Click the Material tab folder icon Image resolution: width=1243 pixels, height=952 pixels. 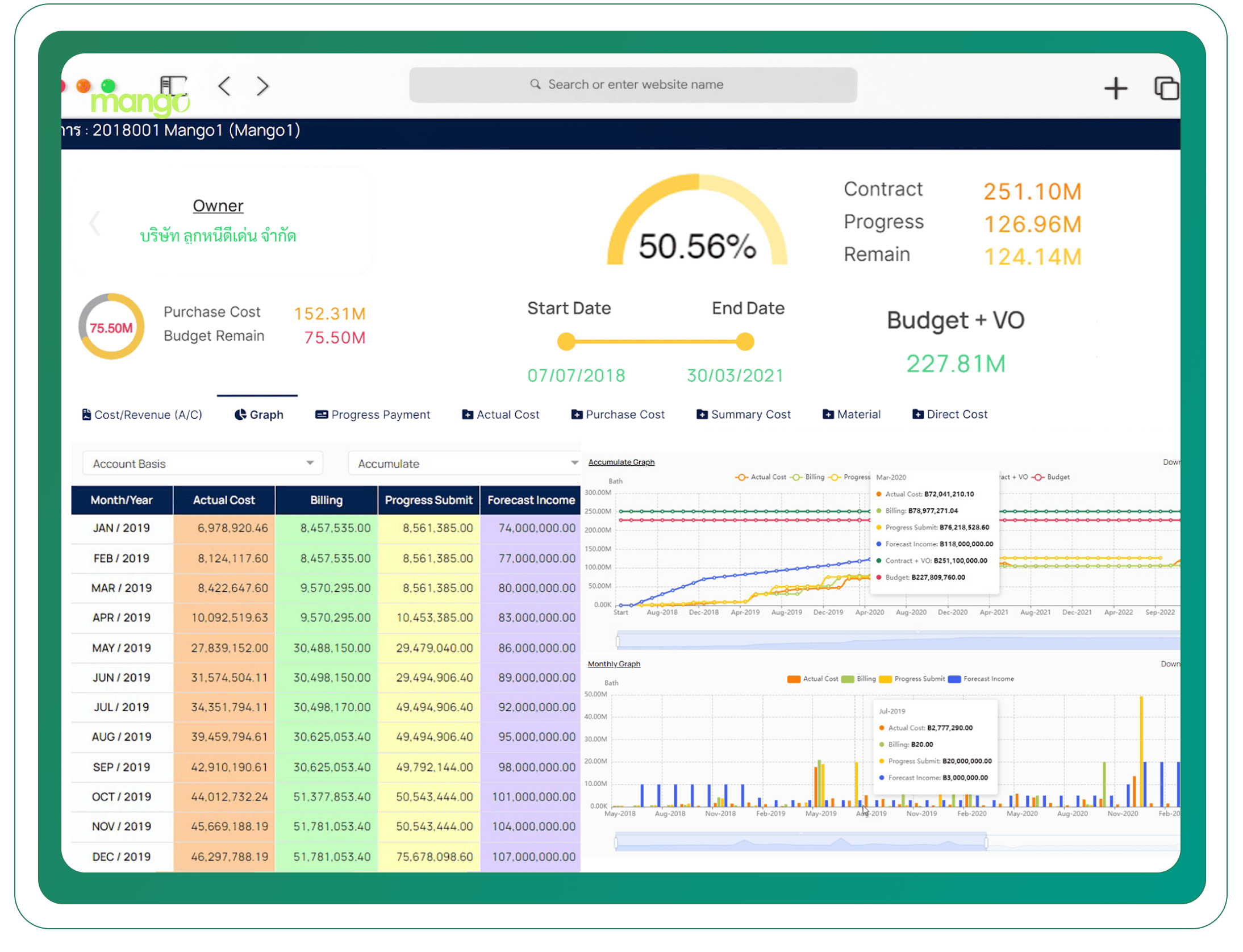tap(828, 415)
